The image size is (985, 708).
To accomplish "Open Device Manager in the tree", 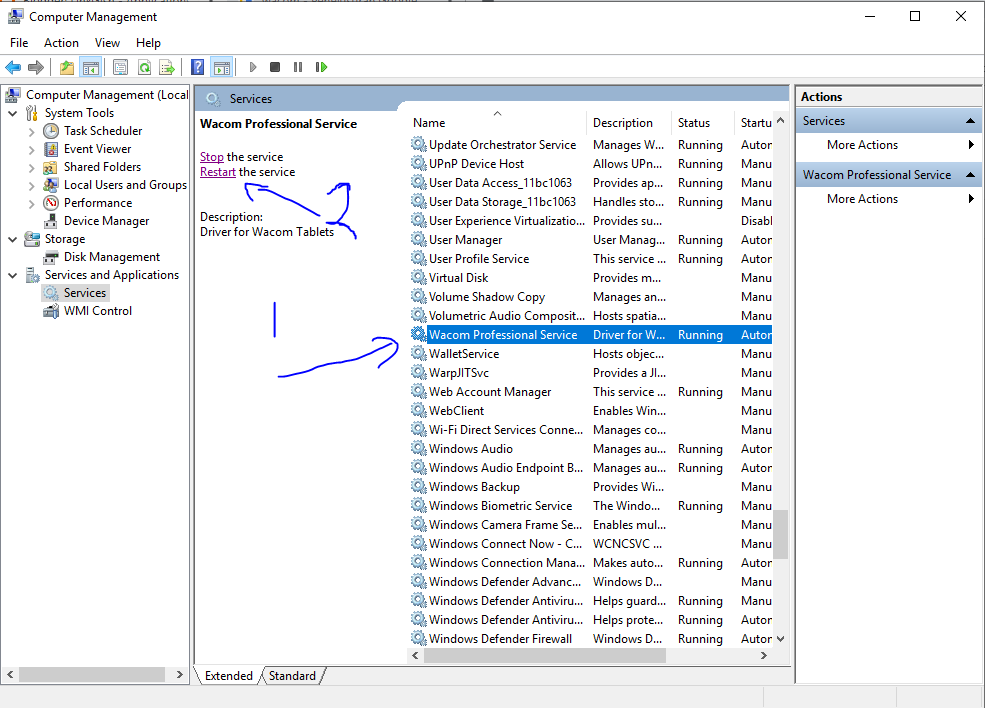I will point(106,221).
